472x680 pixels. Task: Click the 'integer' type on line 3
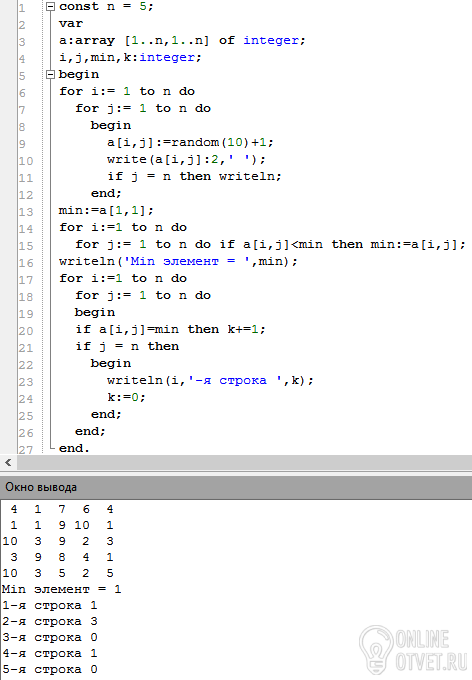tap(274, 40)
